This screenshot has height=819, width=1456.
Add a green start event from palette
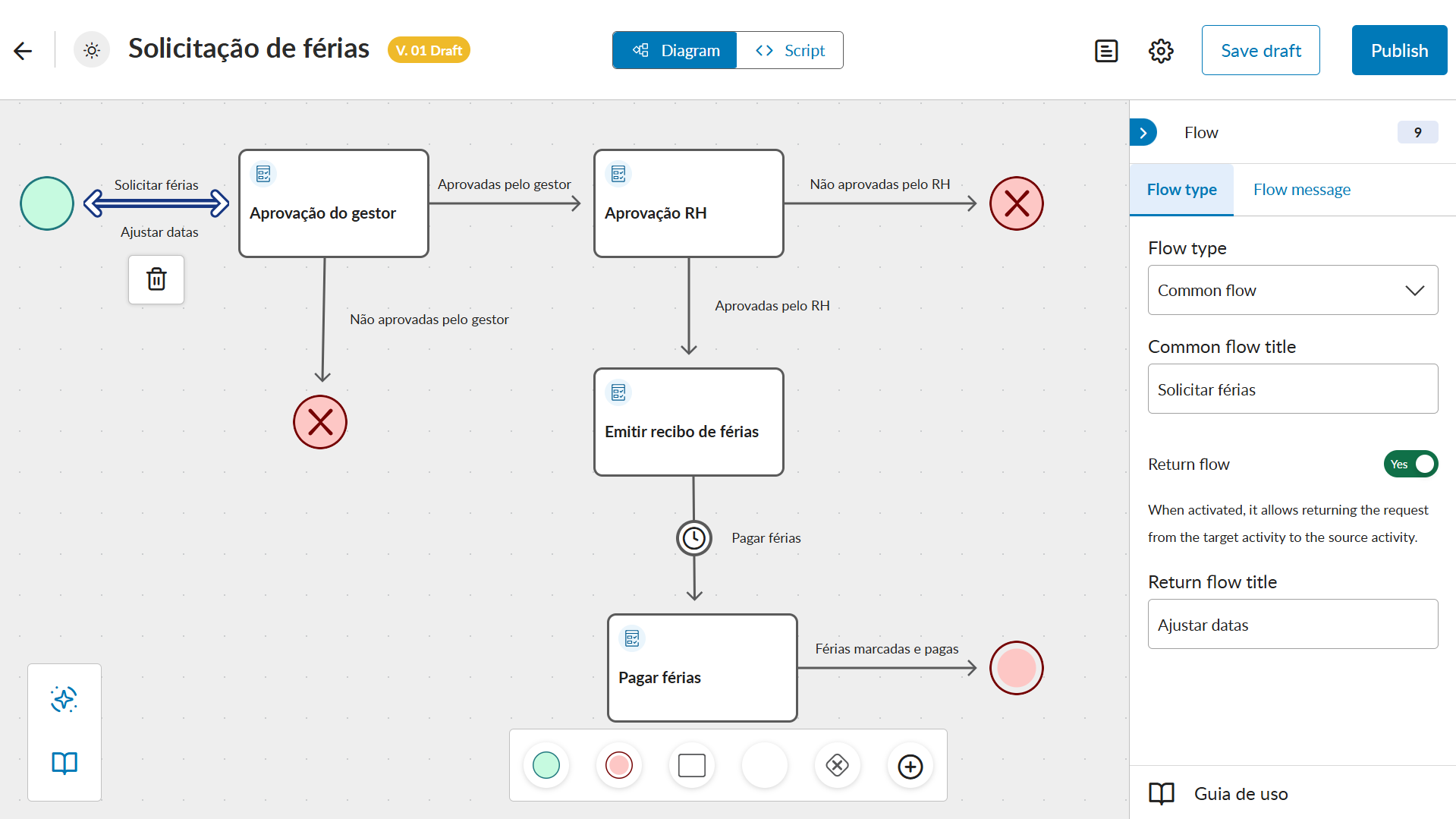click(546, 765)
